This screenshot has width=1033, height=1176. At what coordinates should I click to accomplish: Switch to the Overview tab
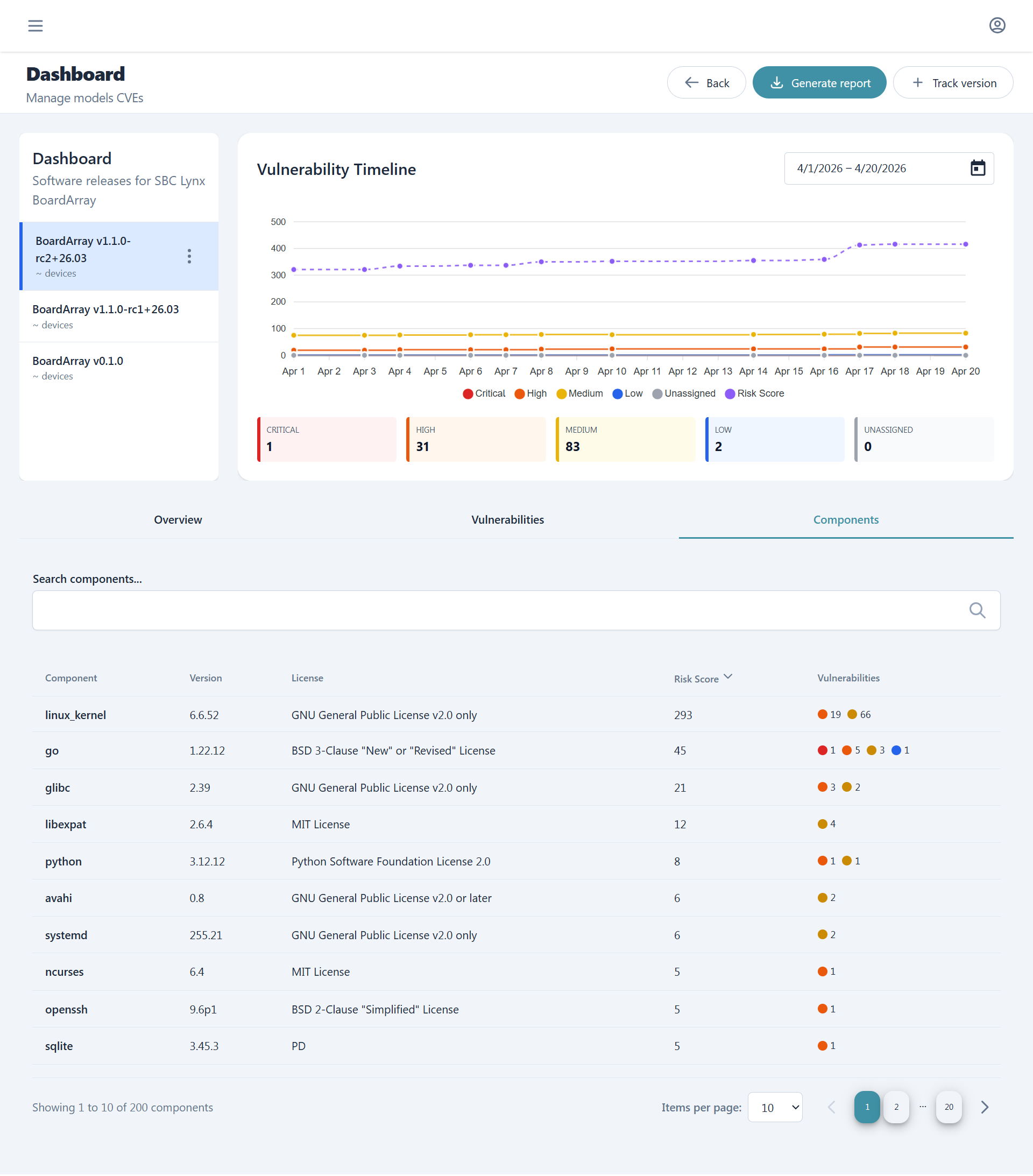pos(178,519)
